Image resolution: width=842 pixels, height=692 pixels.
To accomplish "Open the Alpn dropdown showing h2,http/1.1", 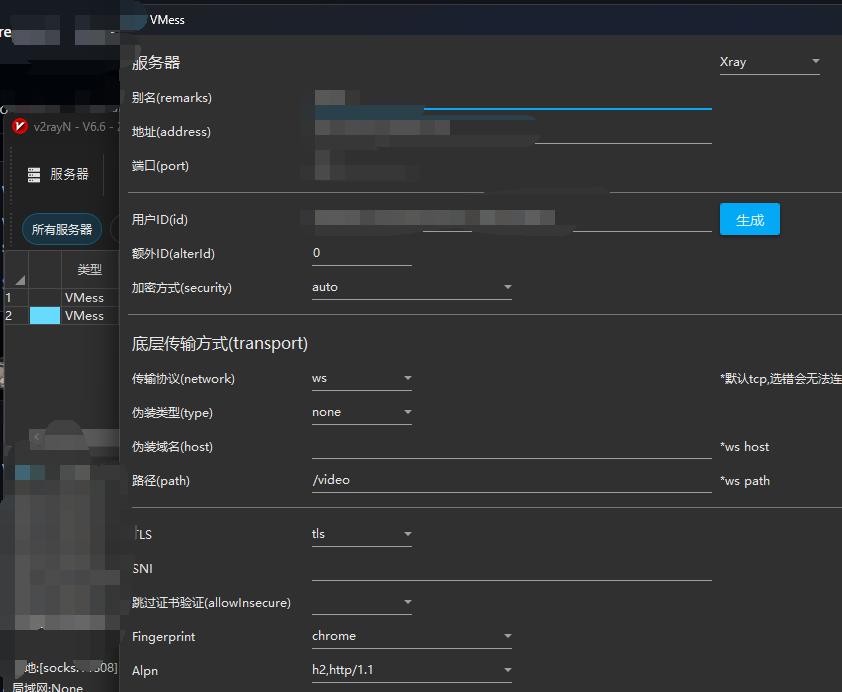I will tap(410, 670).
